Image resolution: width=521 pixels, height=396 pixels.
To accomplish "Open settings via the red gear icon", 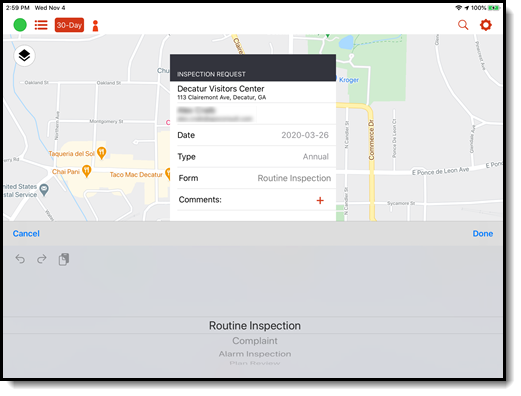I will (x=486, y=25).
